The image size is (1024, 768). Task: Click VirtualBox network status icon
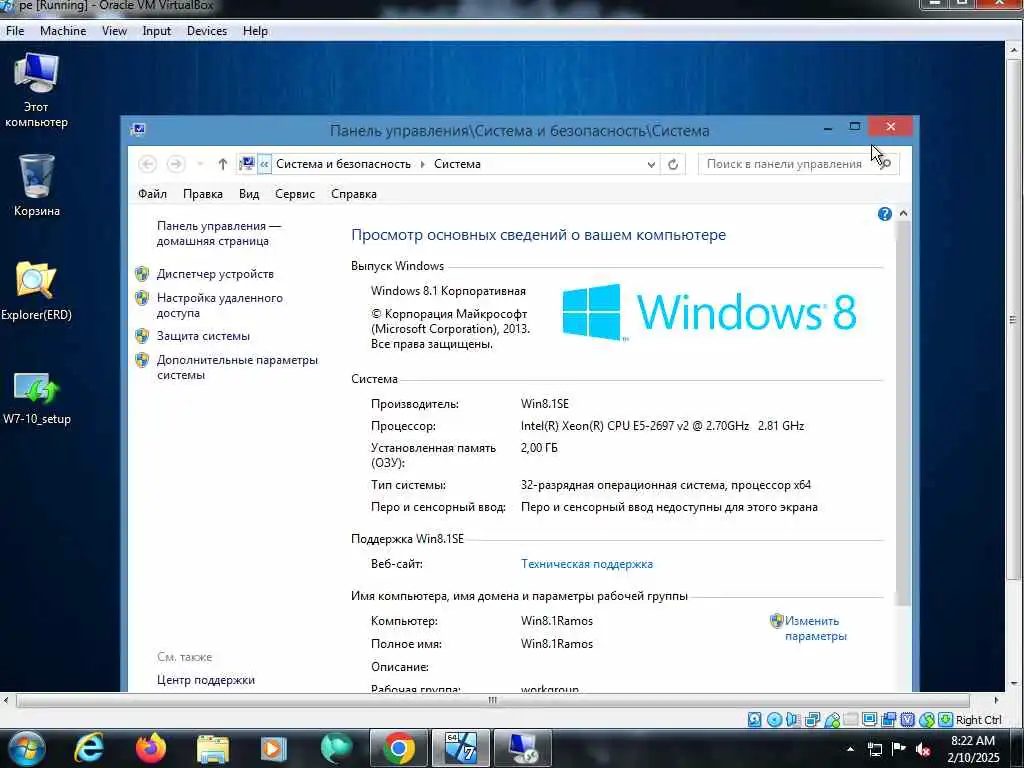click(812, 720)
